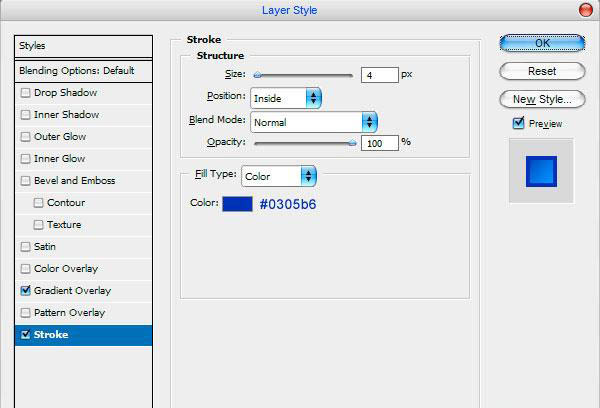Tick the Contour checkbox
This screenshot has width=600, height=408.
point(38,202)
